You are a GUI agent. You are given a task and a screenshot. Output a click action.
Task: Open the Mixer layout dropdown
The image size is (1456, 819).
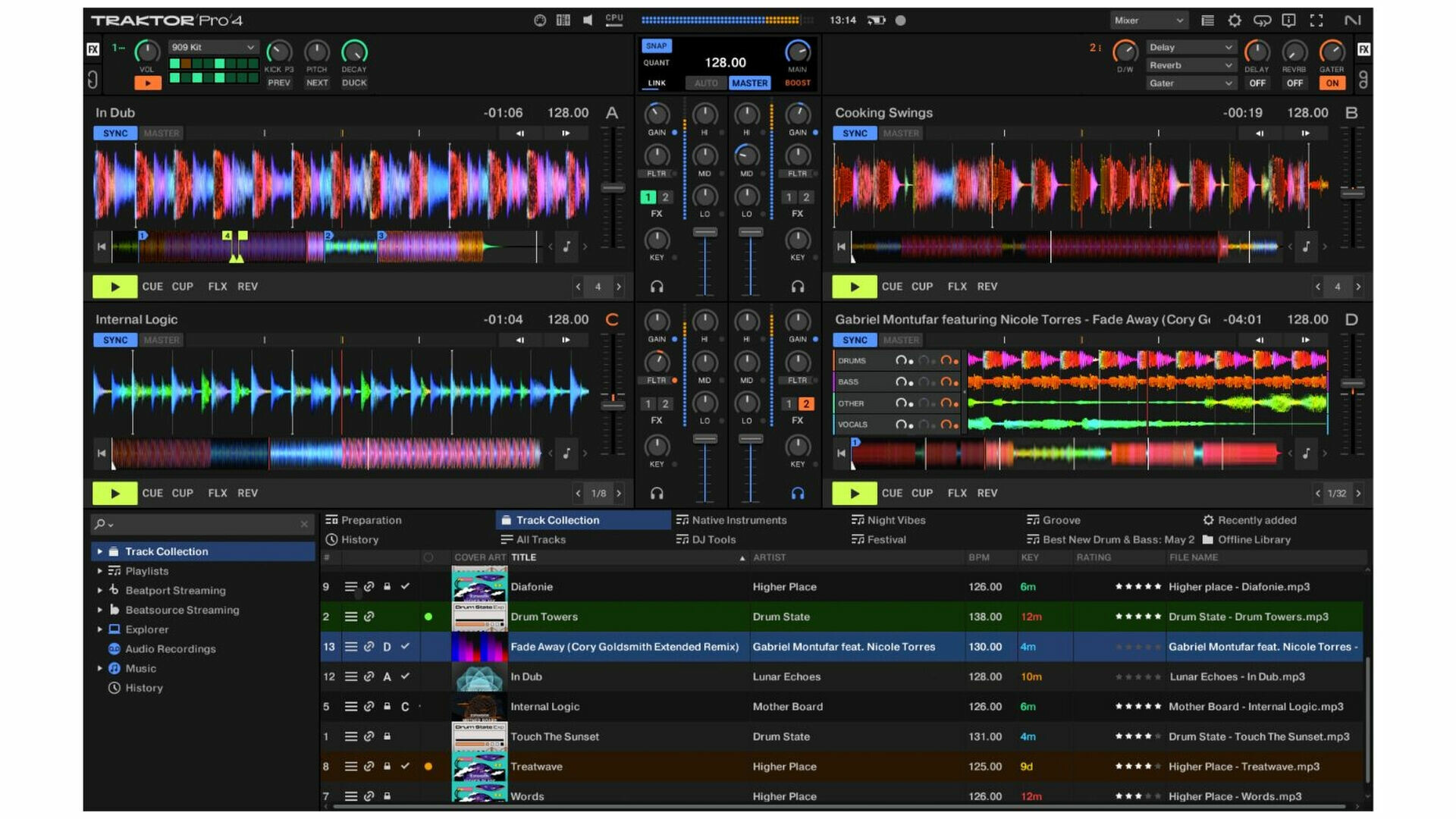point(1150,20)
